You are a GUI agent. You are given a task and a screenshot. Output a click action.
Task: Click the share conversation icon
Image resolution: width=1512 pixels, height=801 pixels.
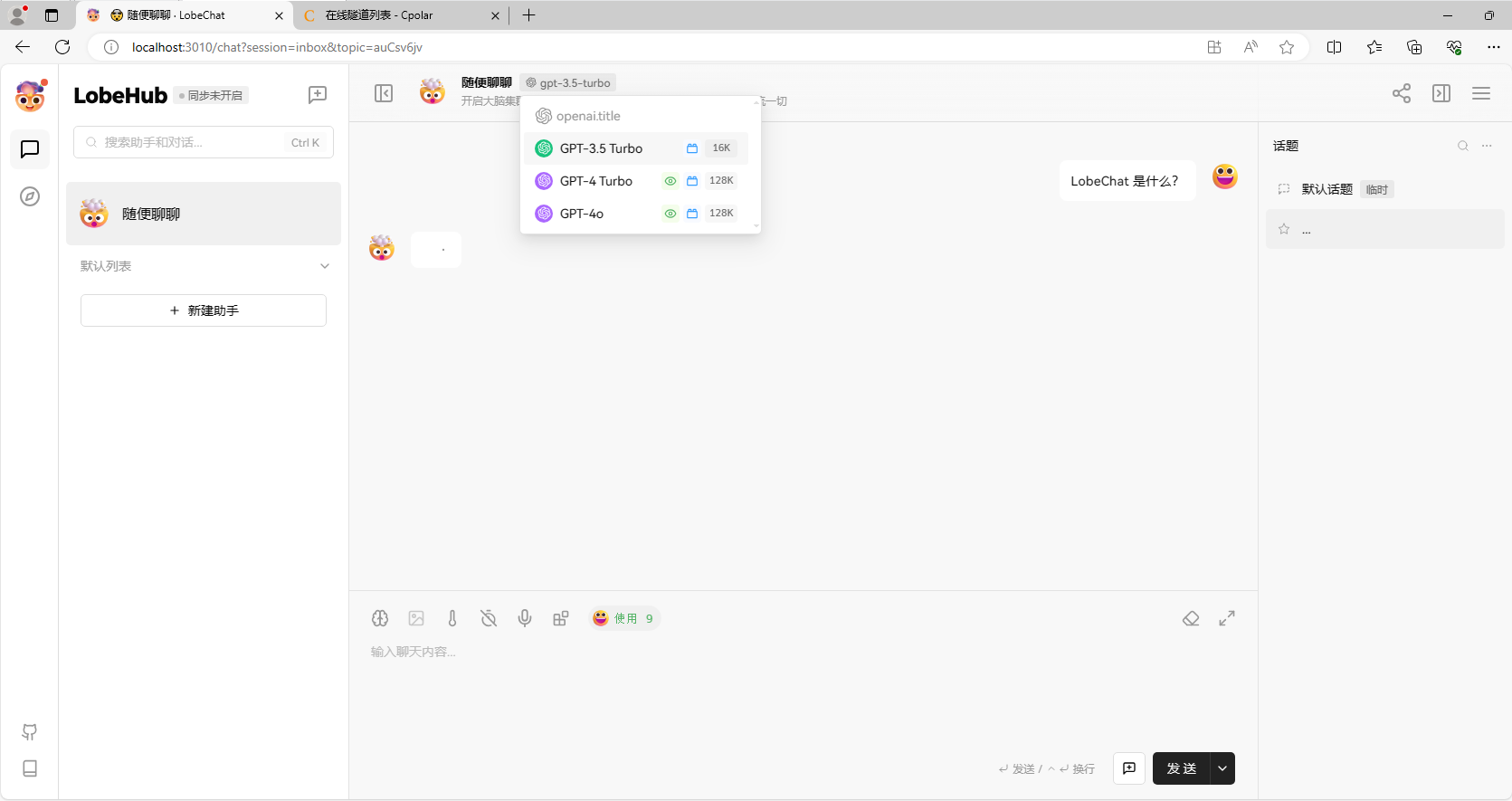tap(1402, 93)
